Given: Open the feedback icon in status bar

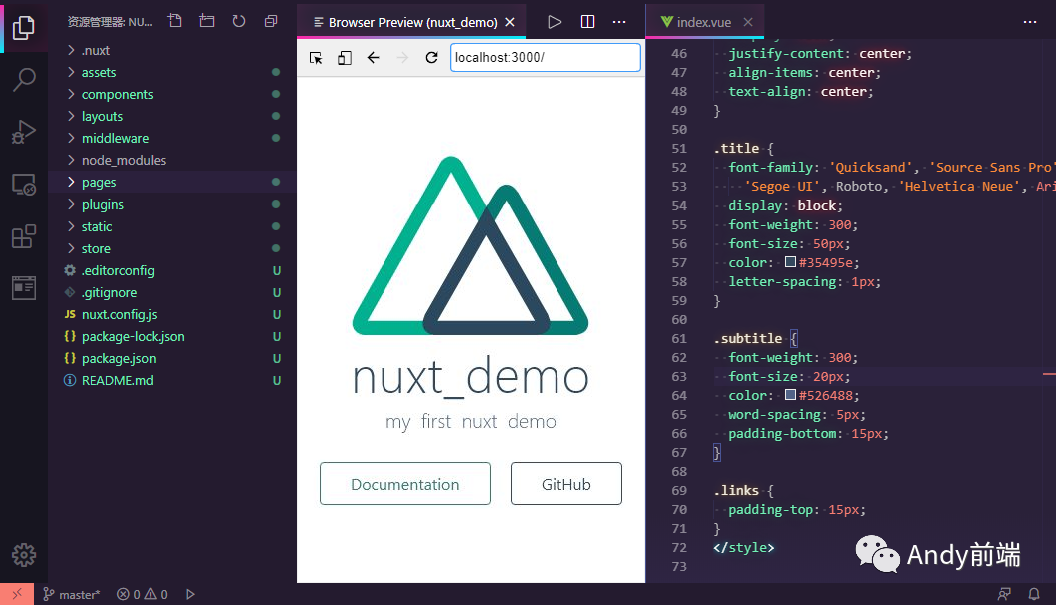Looking at the screenshot, I should [1004, 594].
